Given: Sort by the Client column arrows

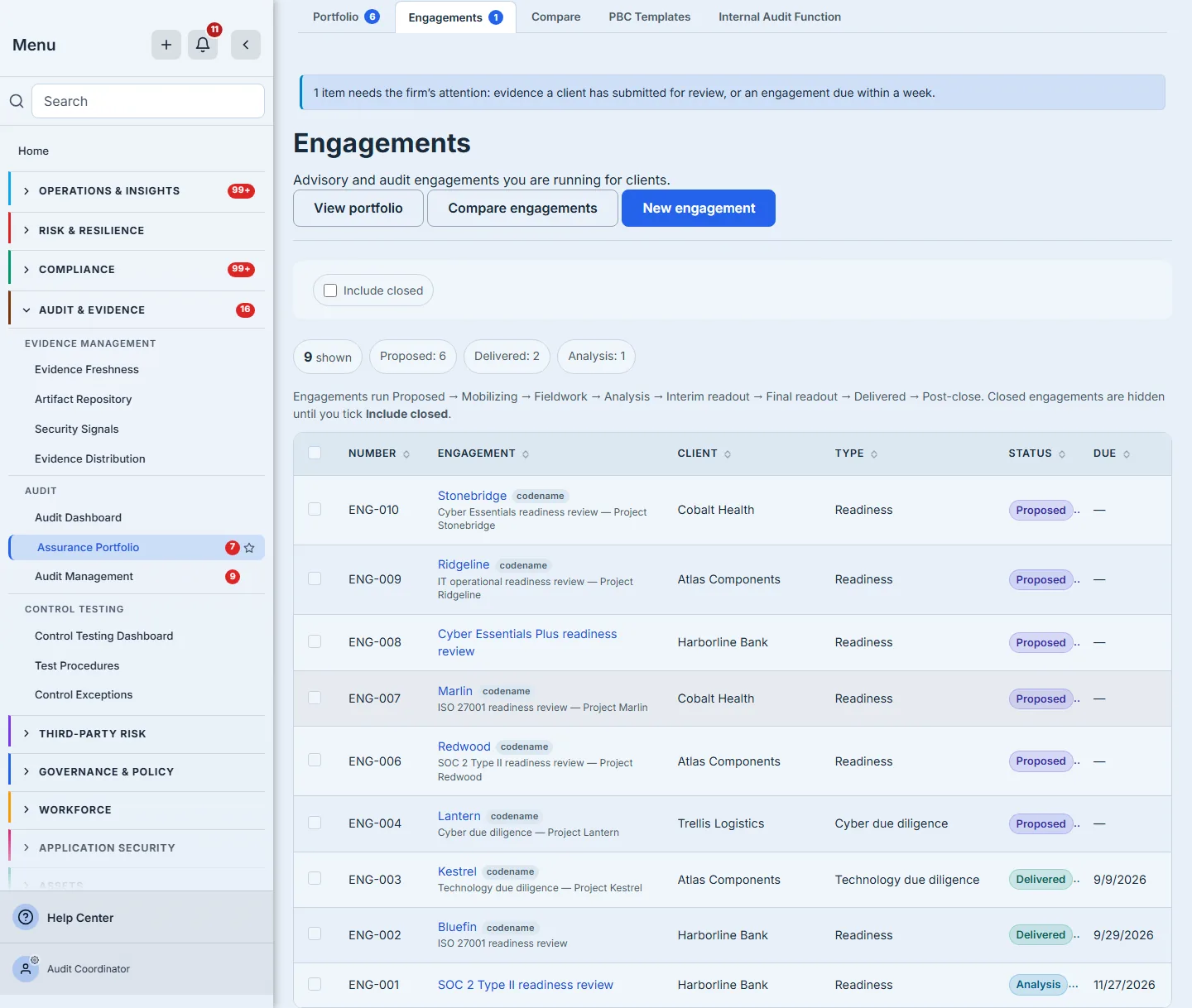Looking at the screenshot, I should point(728,454).
